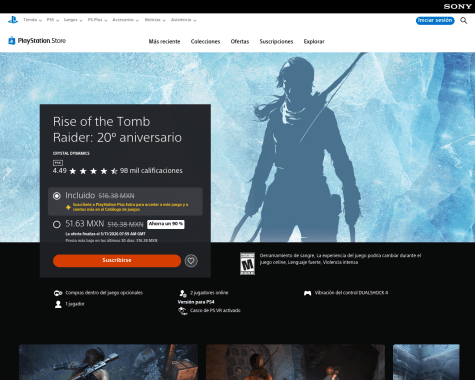The height and width of the screenshot is (380, 475).
Task: Click the Iniciar sesión button
Action: click(435, 20)
